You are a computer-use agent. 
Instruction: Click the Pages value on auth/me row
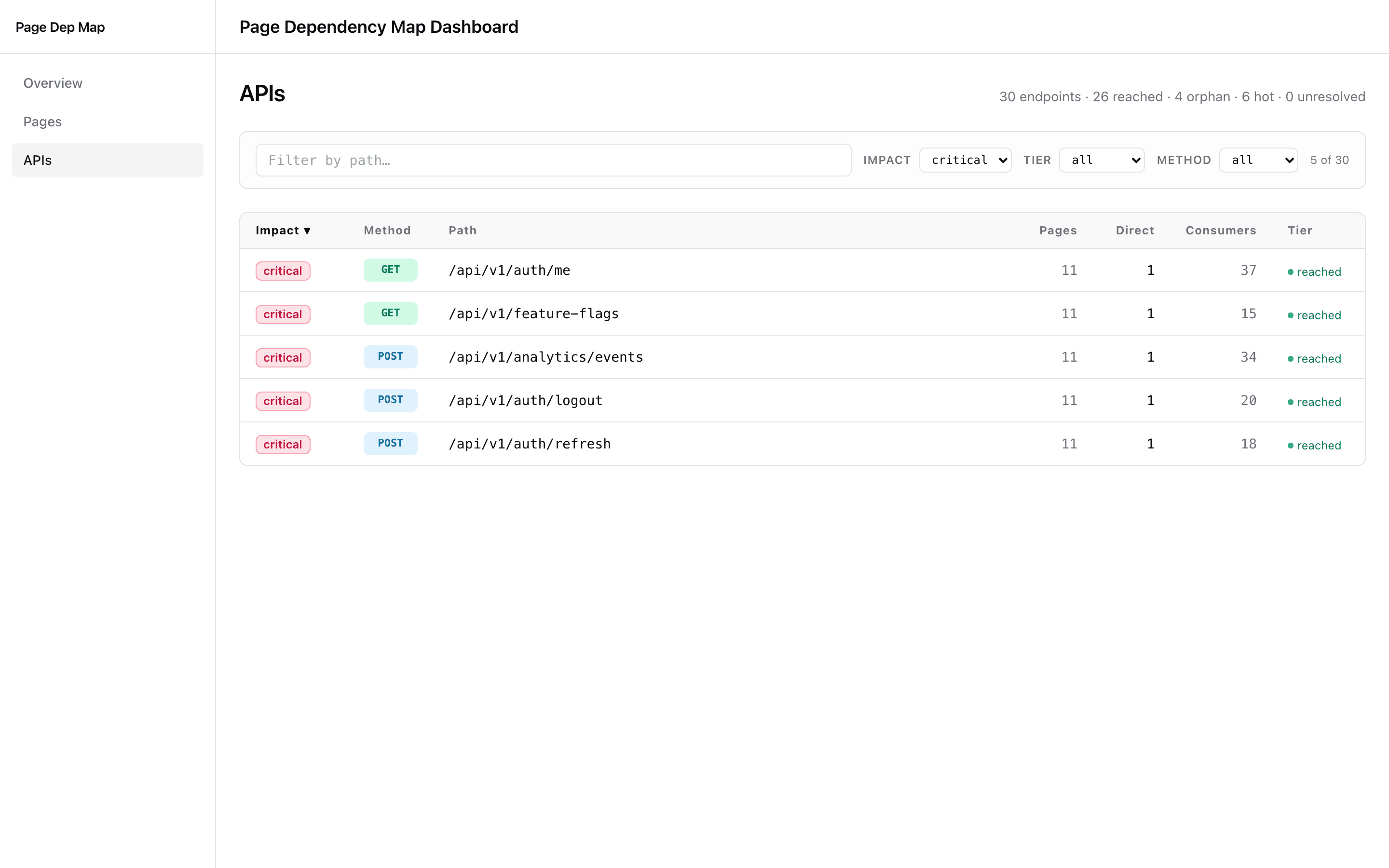point(1069,271)
